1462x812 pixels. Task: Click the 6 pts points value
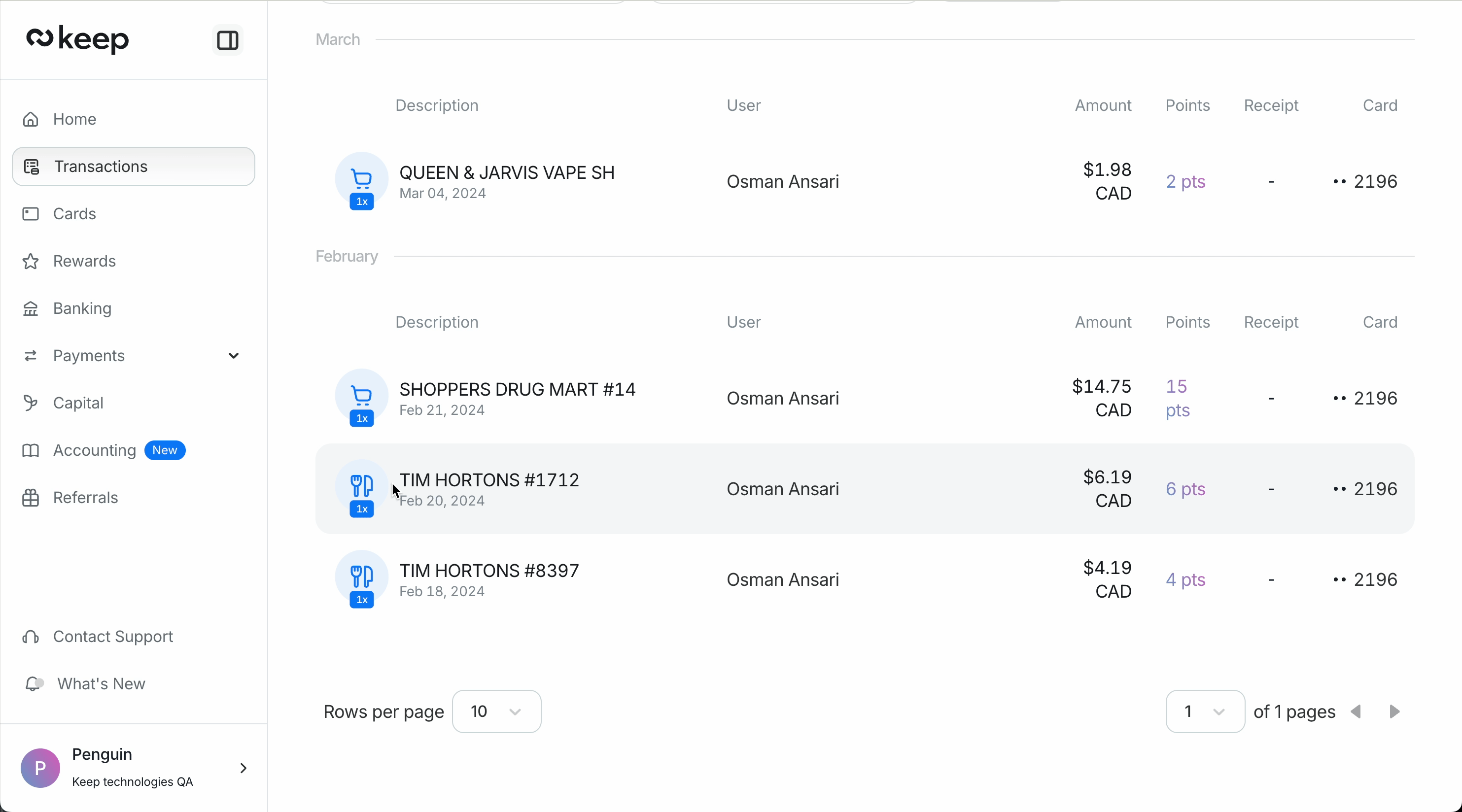tap(1185, 489)
